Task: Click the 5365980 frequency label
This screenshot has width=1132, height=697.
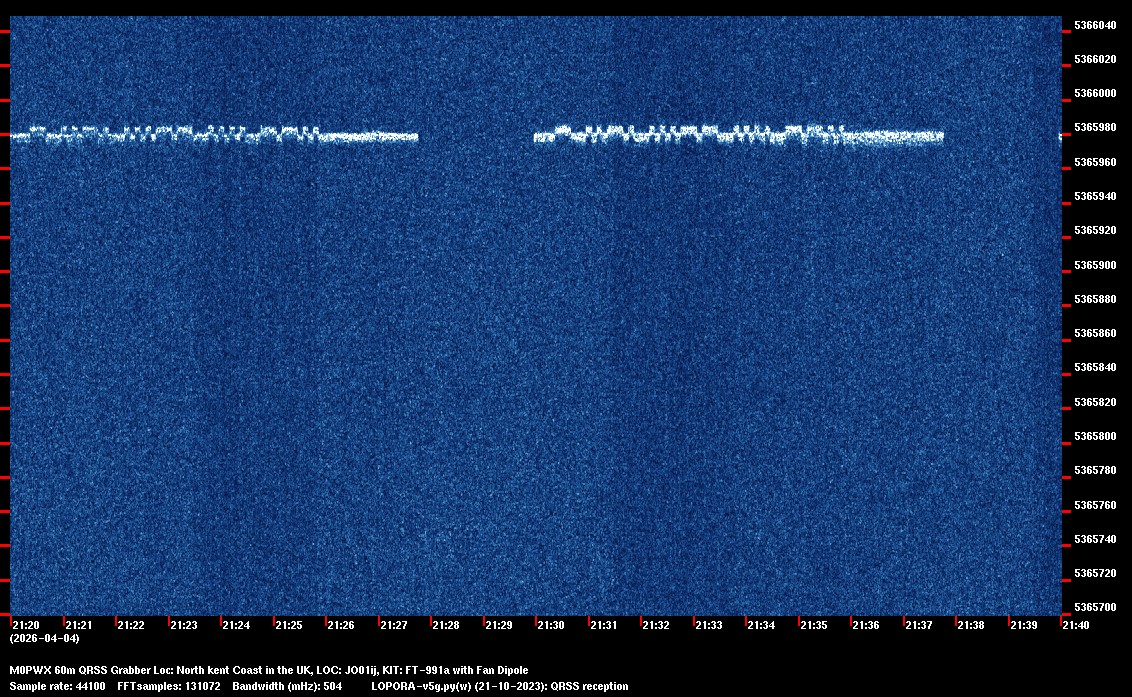Action: coord(1094,127)
